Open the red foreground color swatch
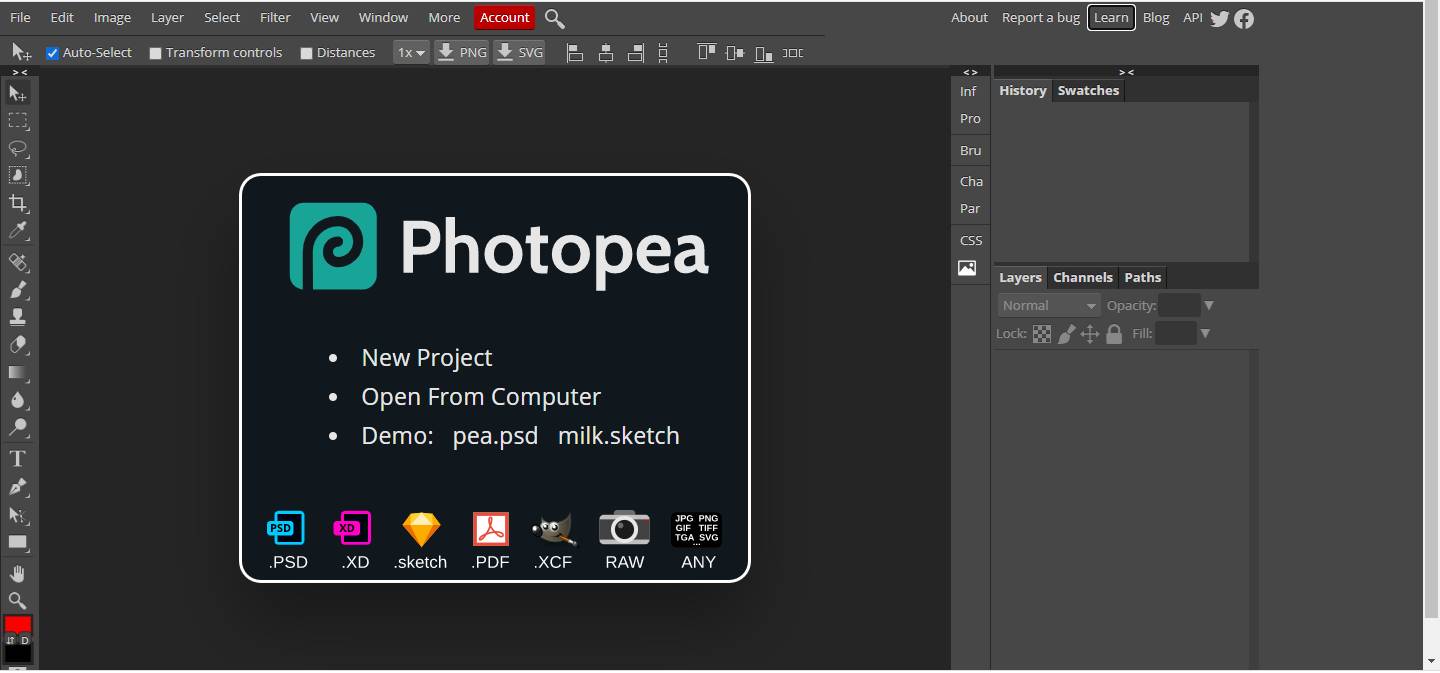The width and height of the screenshot is (1440, 673). point(18,624)
